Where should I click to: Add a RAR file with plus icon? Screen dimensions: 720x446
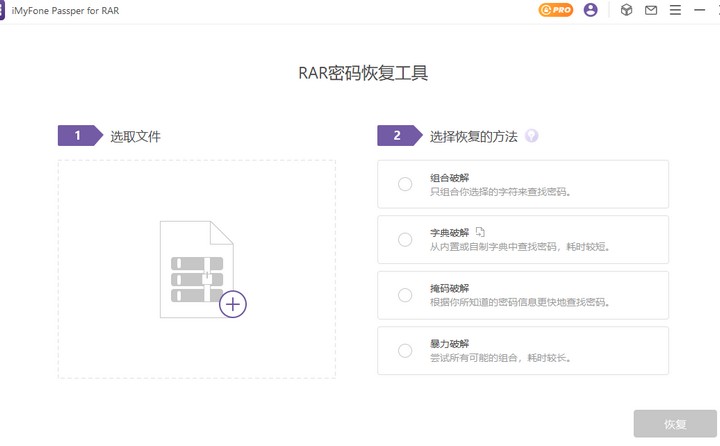point(233,304)
